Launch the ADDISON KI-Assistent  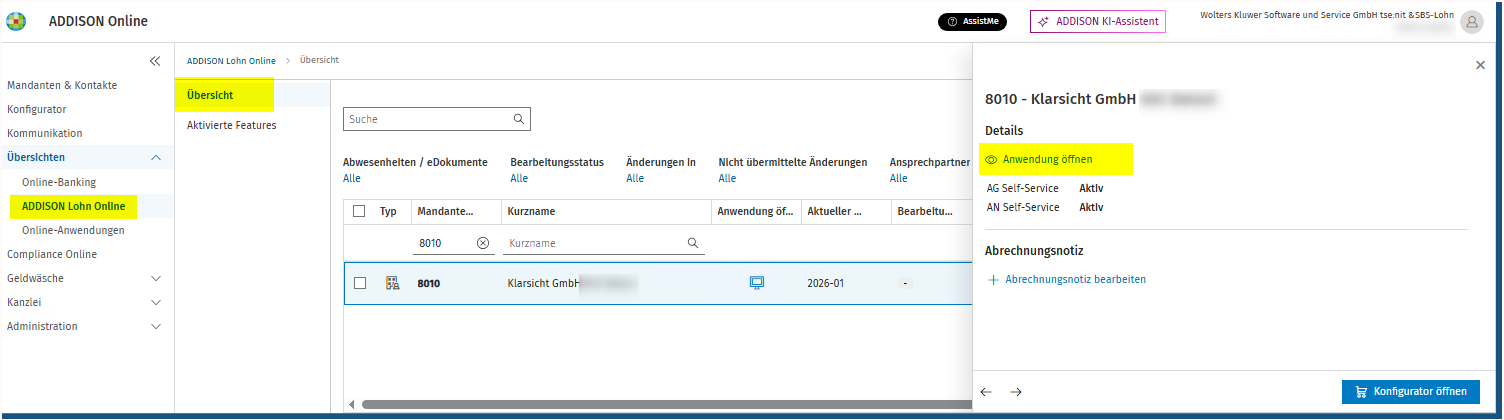coord(1098,21)
